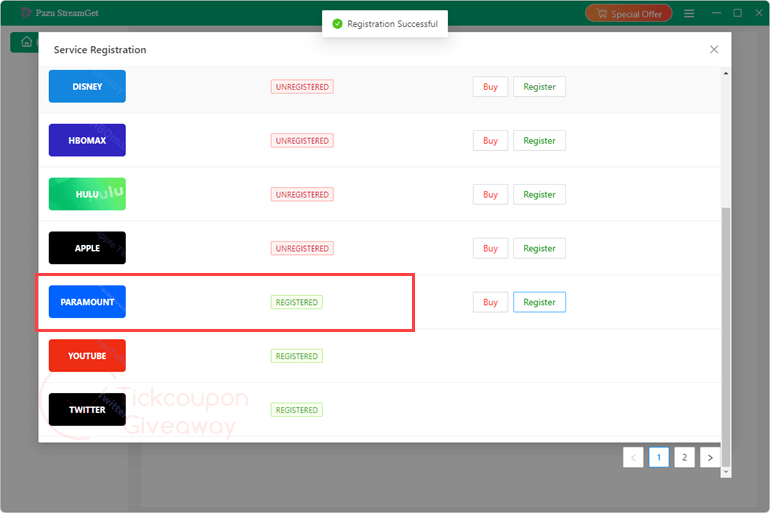The image size is (770, 513).
Task: Click the TWITTER service tile
Action: pos(87,409)
